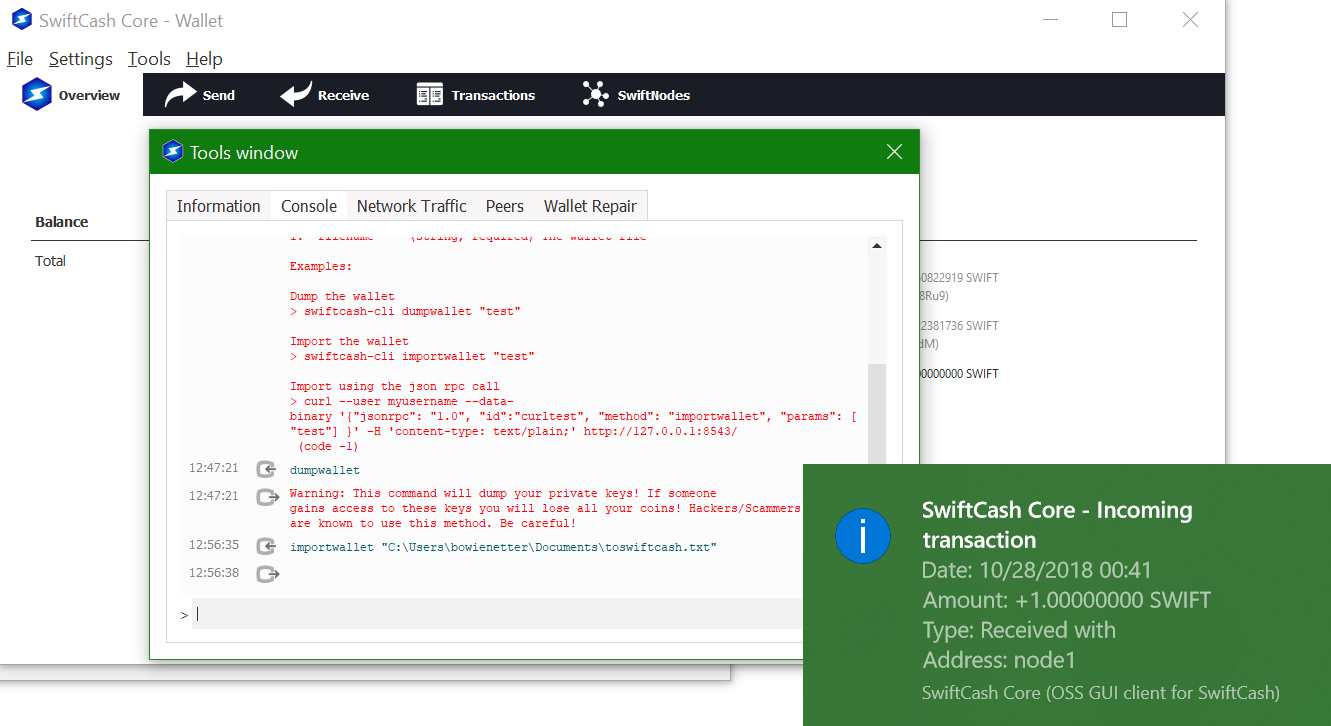This screenshot has height=726, width=1331.
Task: Open the SwiftNodes page
Action: click(636, 95)
